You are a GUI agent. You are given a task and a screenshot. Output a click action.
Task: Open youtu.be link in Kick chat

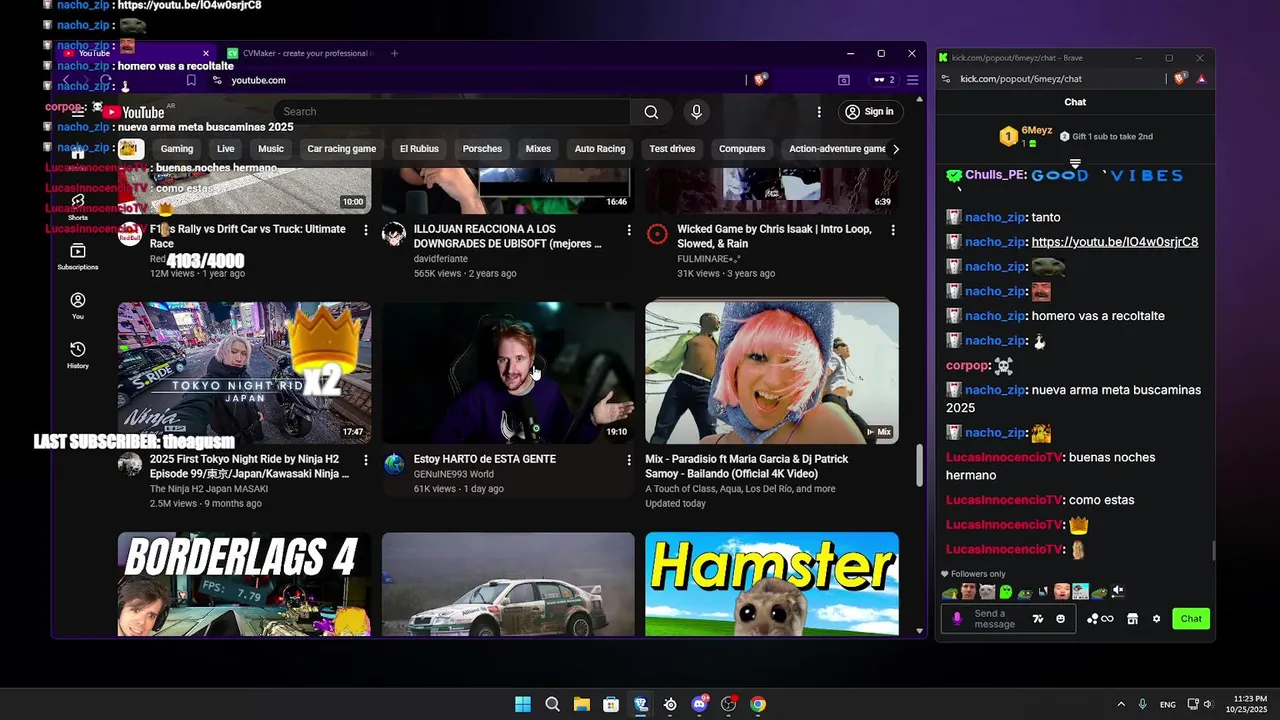pos(1114,242)
